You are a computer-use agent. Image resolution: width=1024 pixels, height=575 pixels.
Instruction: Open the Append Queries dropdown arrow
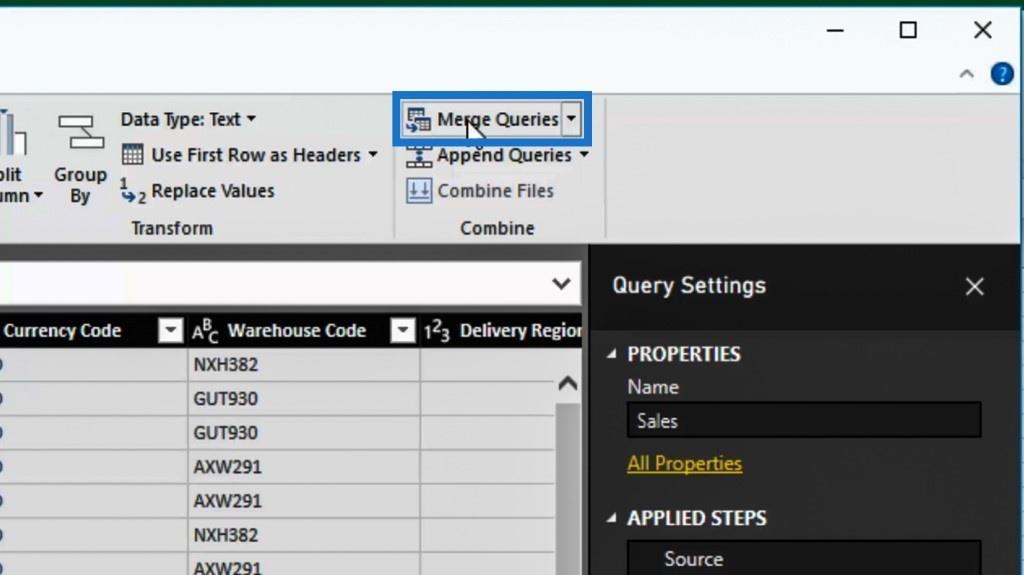point(584,155)
